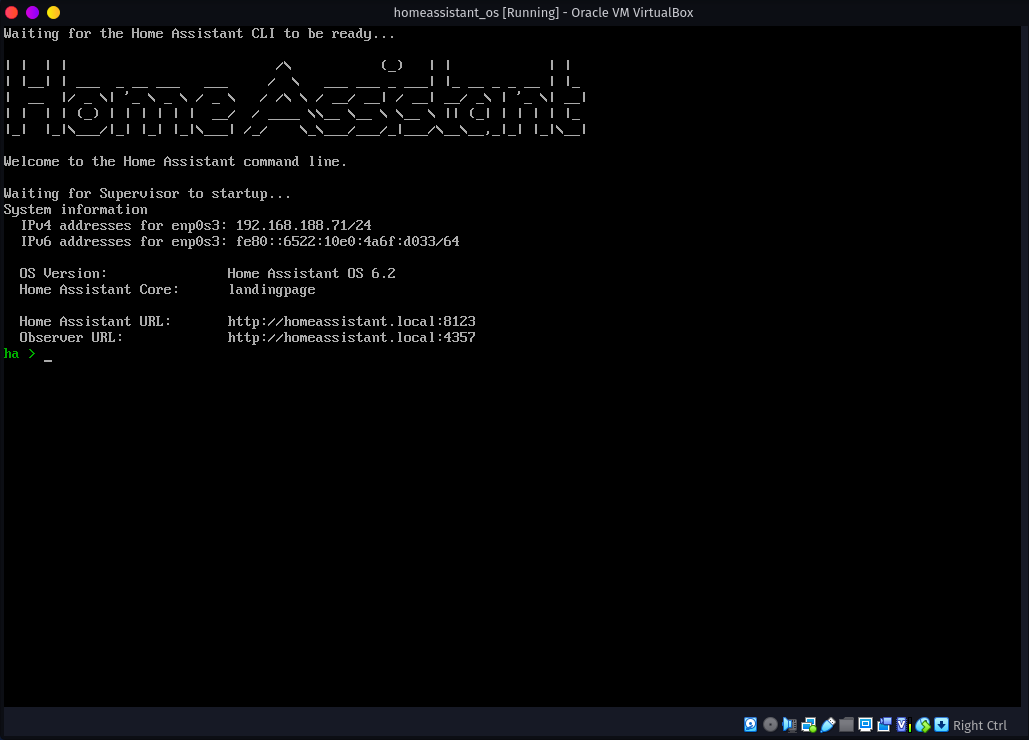
Task: Open the optical drive status icon
Action: click(x=770, y=725)
